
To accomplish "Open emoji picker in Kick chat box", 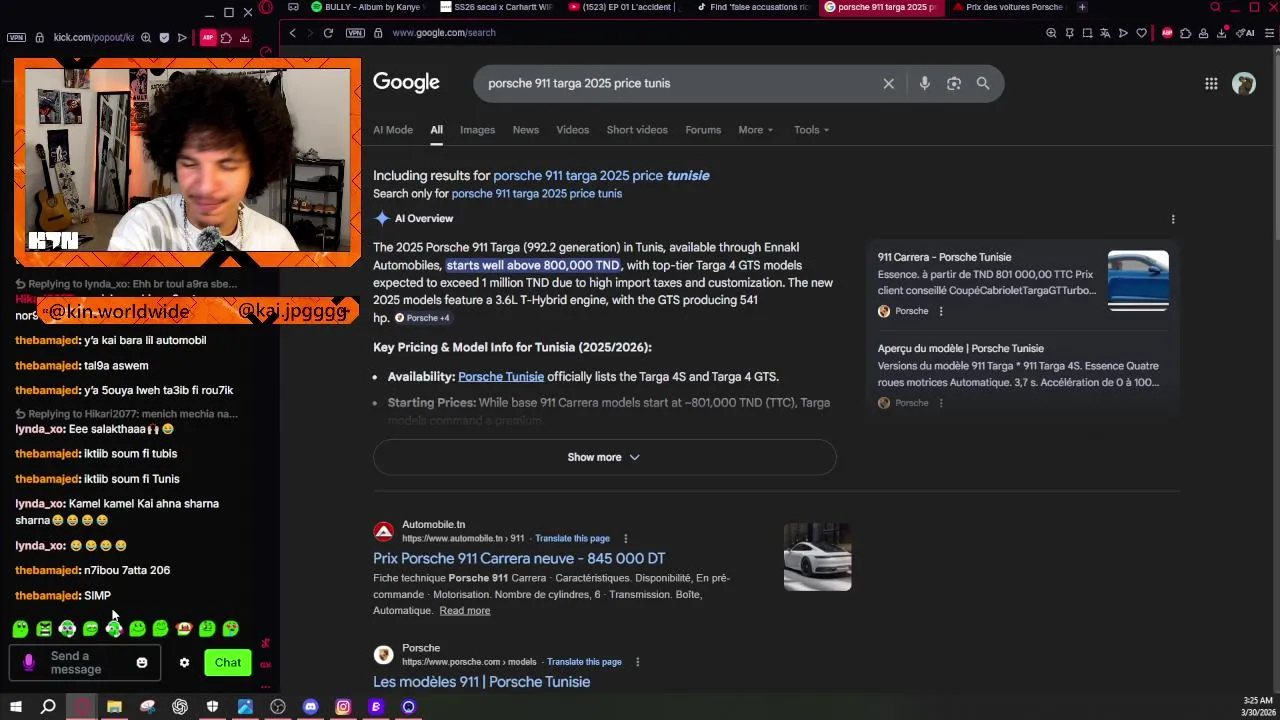I will pos(142,663).
